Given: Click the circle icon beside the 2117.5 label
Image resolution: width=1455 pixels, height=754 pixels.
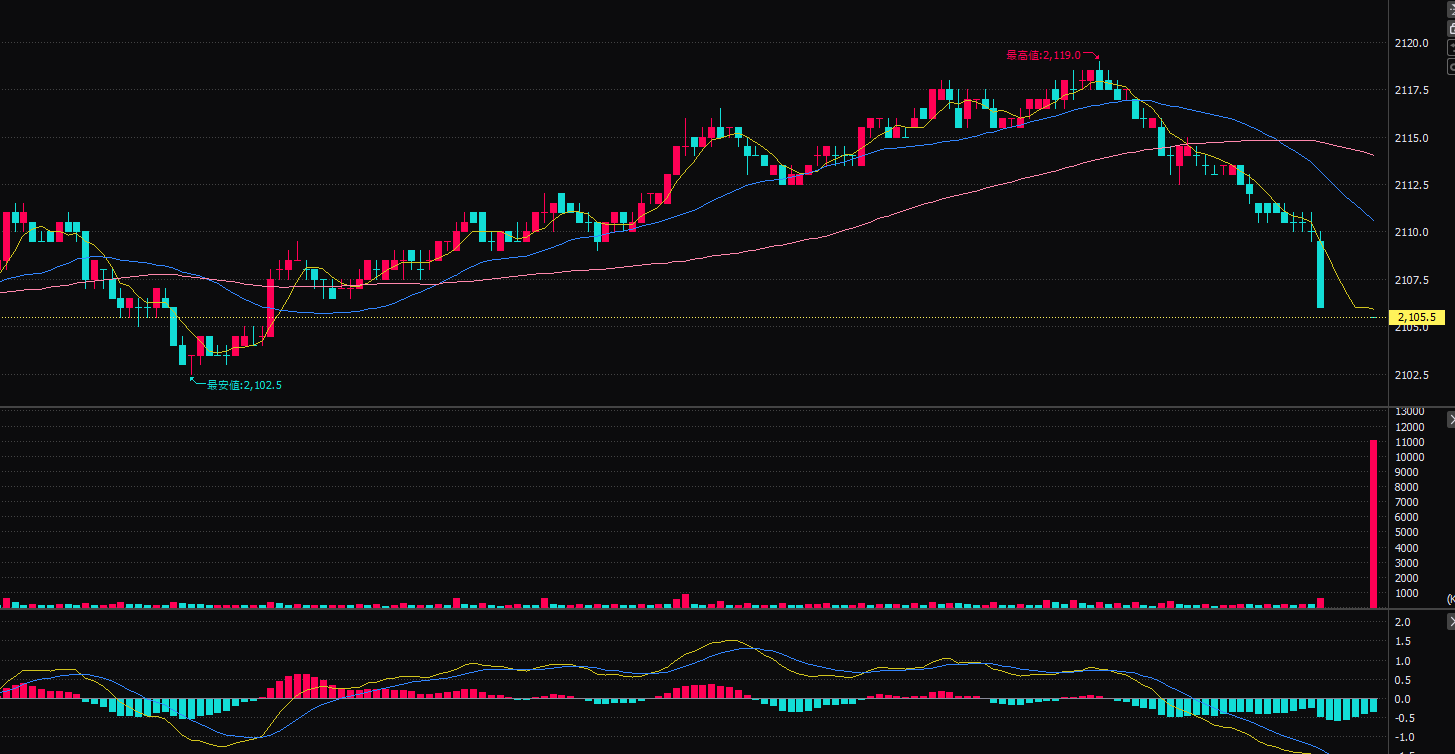Looking at the screenshot, I should [x=1451, y=67].
